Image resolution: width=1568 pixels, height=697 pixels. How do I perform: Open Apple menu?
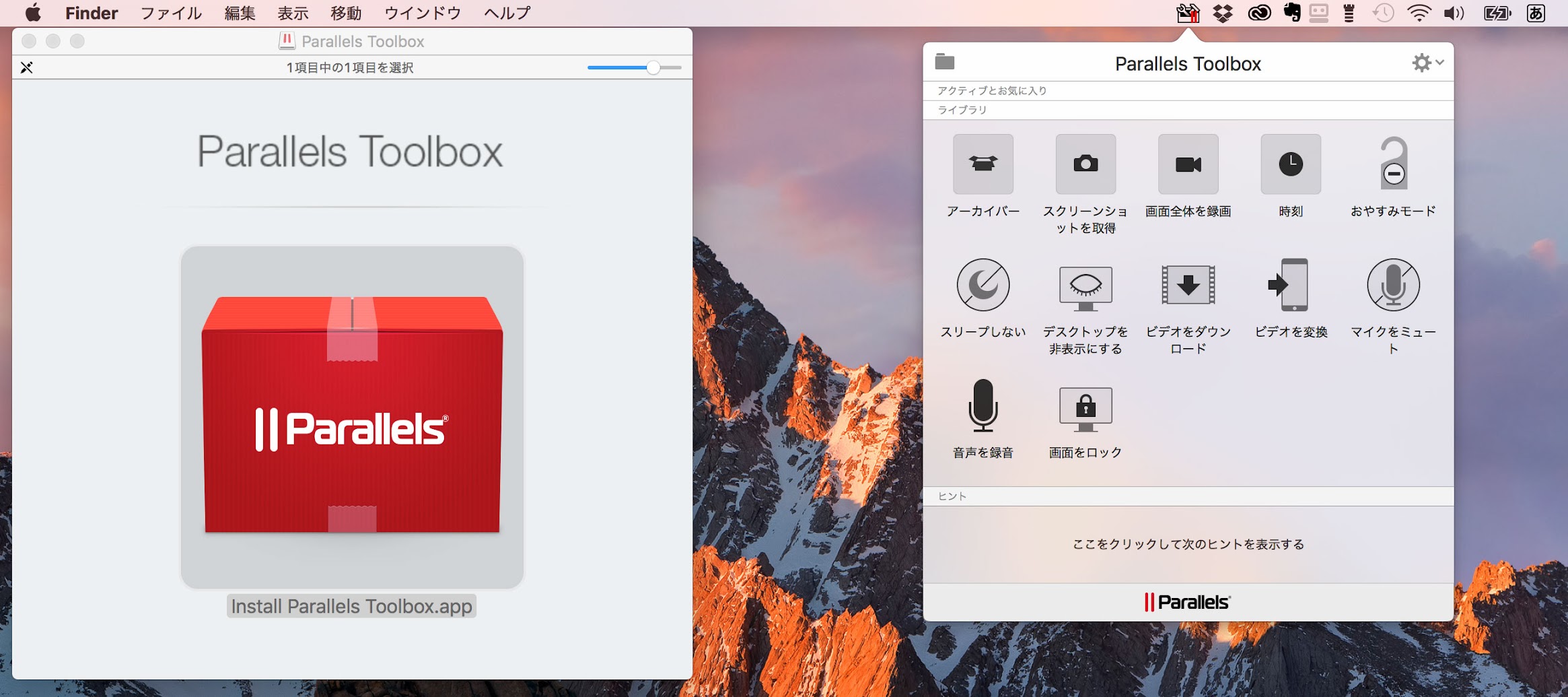tap(32, 13)
